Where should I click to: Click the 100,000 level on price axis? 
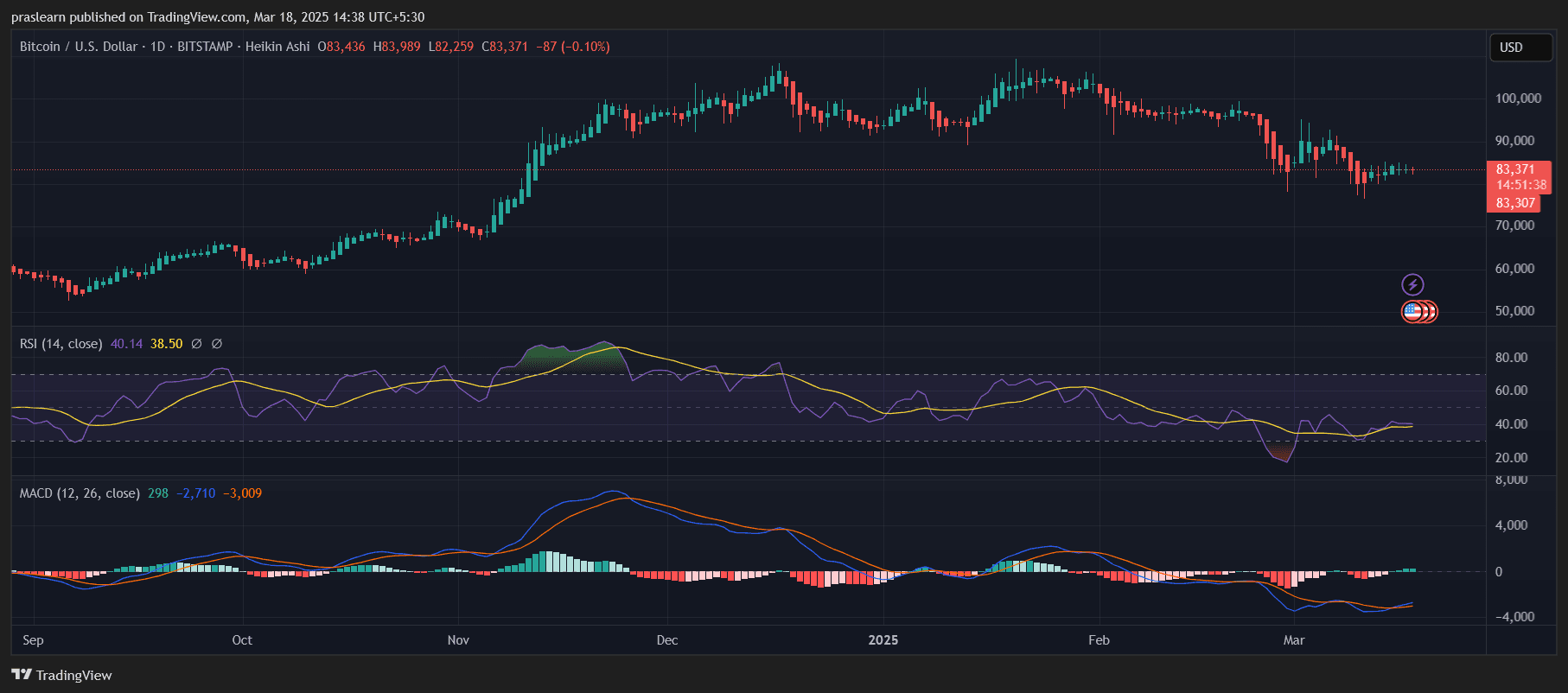coord(1518,99)
